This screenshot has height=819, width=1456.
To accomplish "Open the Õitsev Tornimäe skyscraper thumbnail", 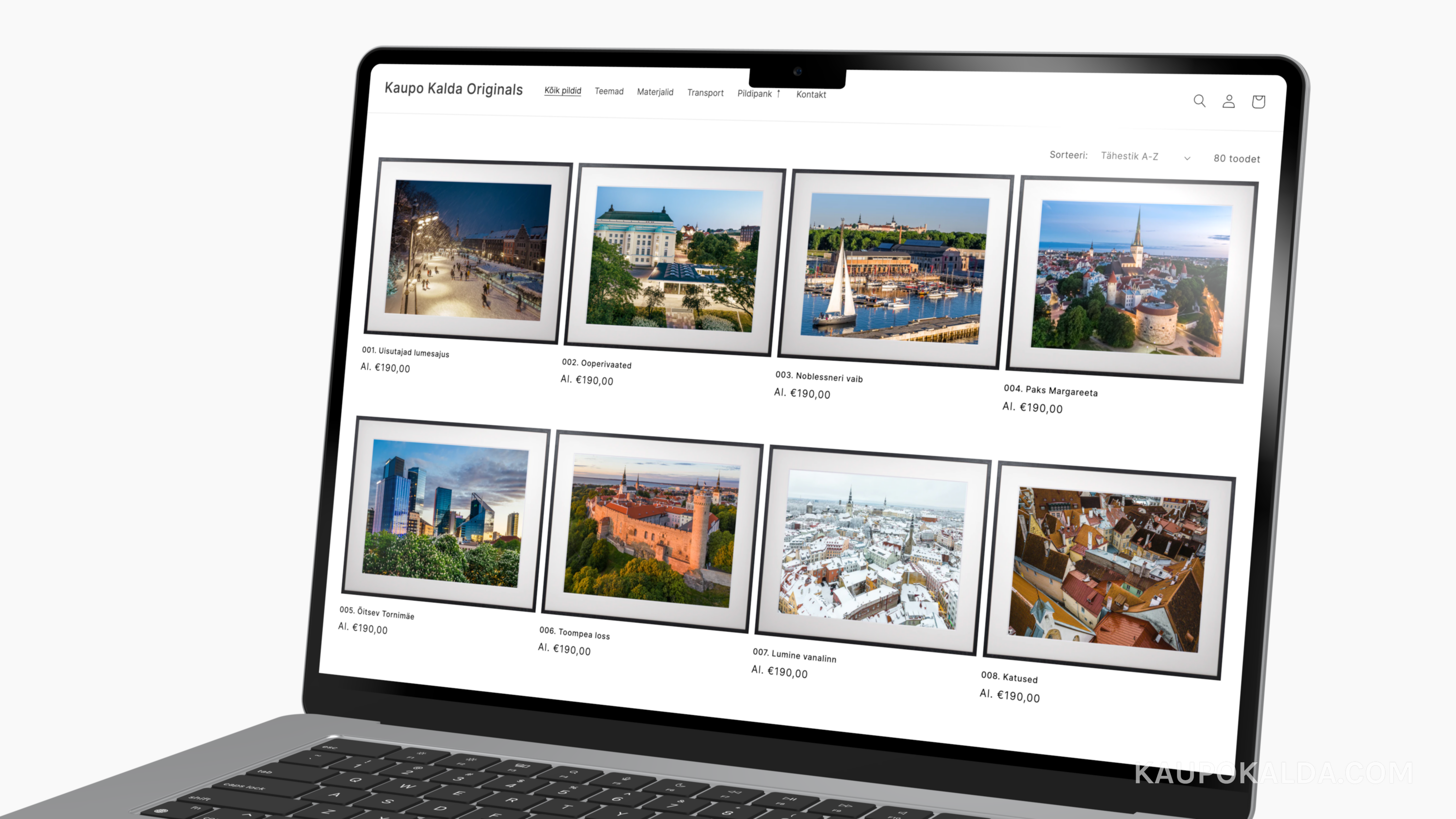I will (x=445, y=514).
